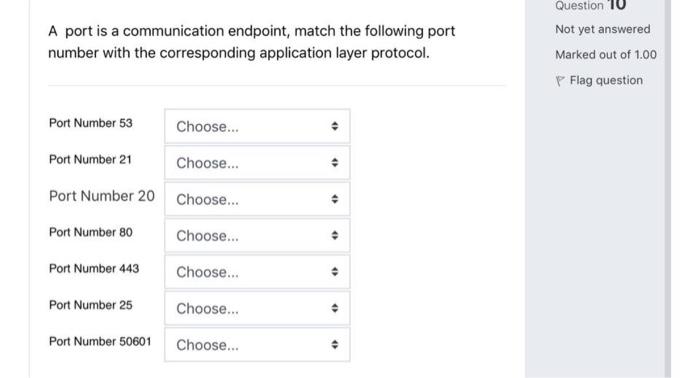The height and width of the screenshot is (378, 700).
Task: Click the arrow icon for Port Number 20
Action: (334, 199)
